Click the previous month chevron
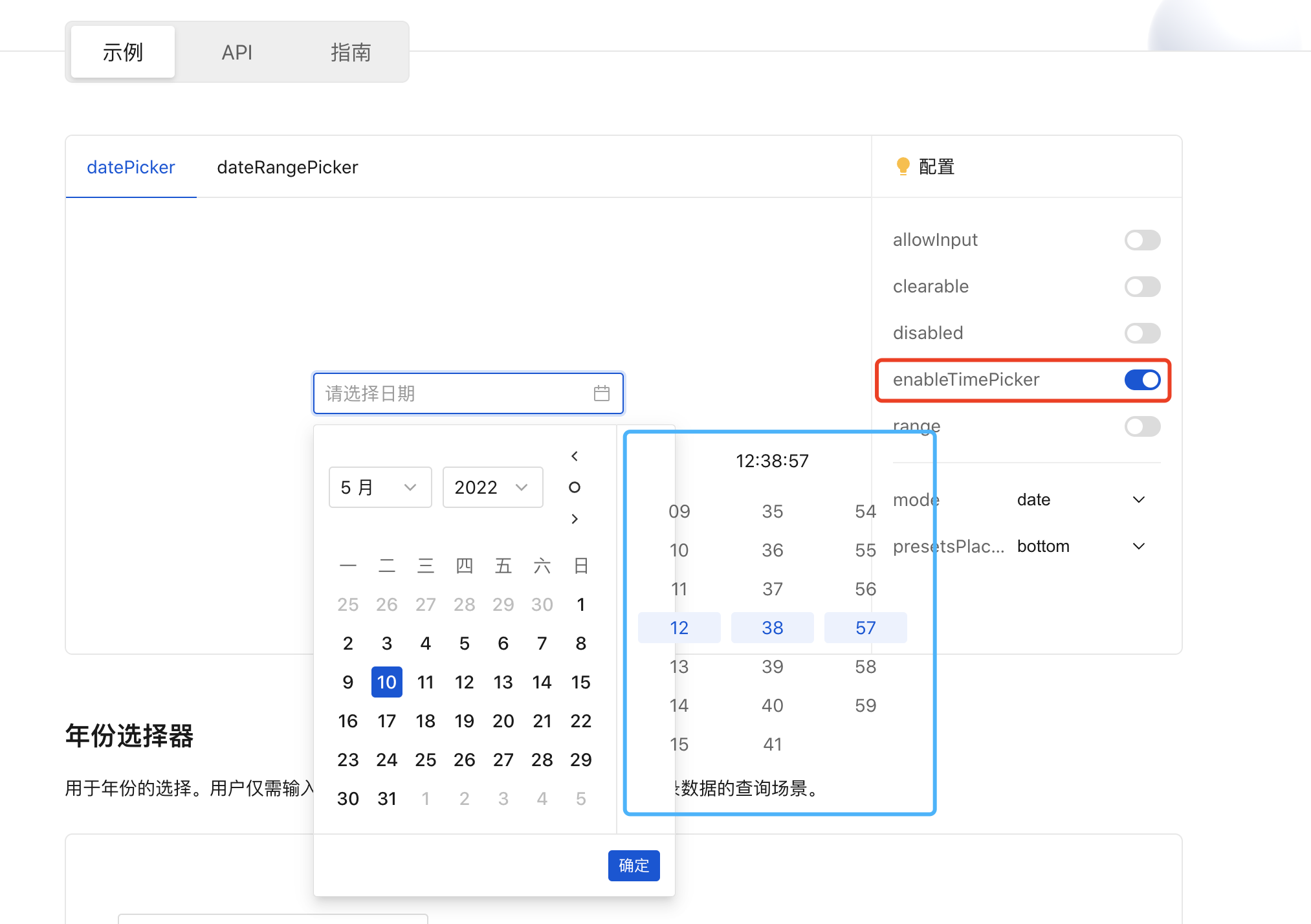The height and width of the screenshot is (924, 1311). 575,456
